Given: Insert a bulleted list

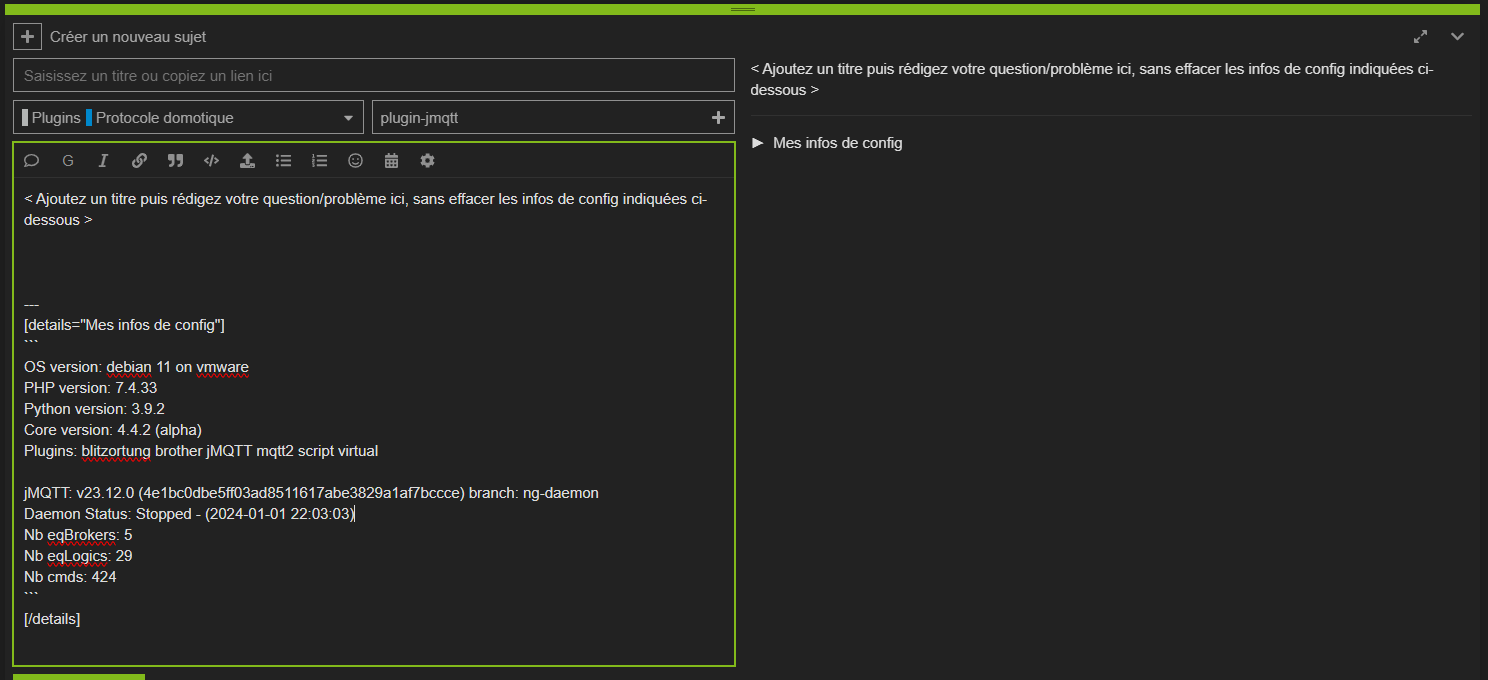Looking at the screenshot, I should pos(283,161).
